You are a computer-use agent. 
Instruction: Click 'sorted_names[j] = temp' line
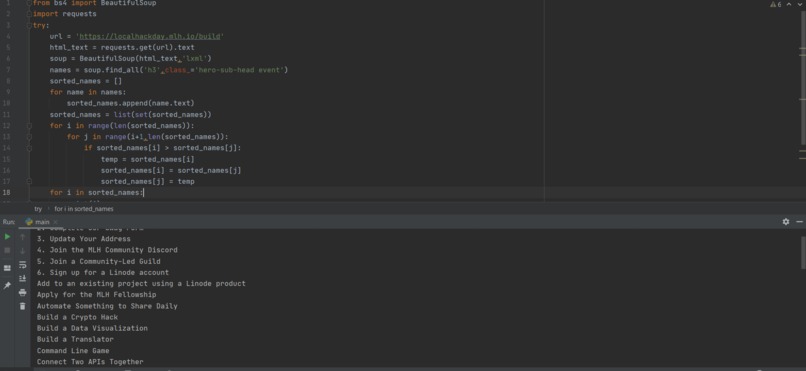click(148, 181)
